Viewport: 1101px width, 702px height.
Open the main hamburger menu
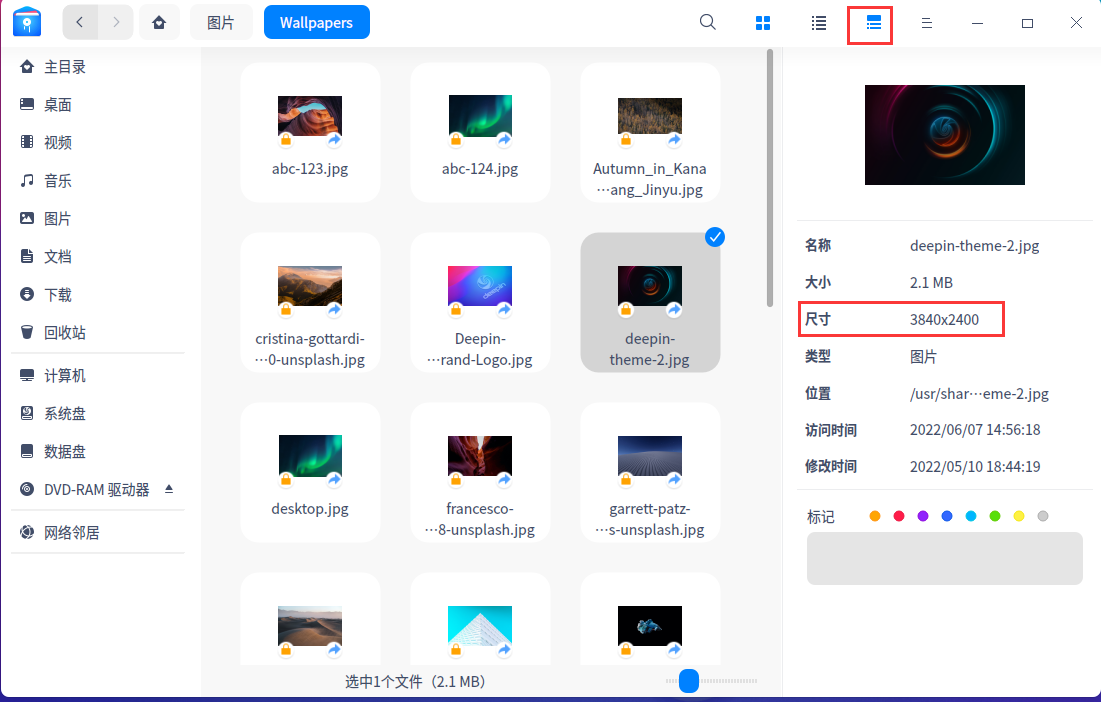click(927, 23)
